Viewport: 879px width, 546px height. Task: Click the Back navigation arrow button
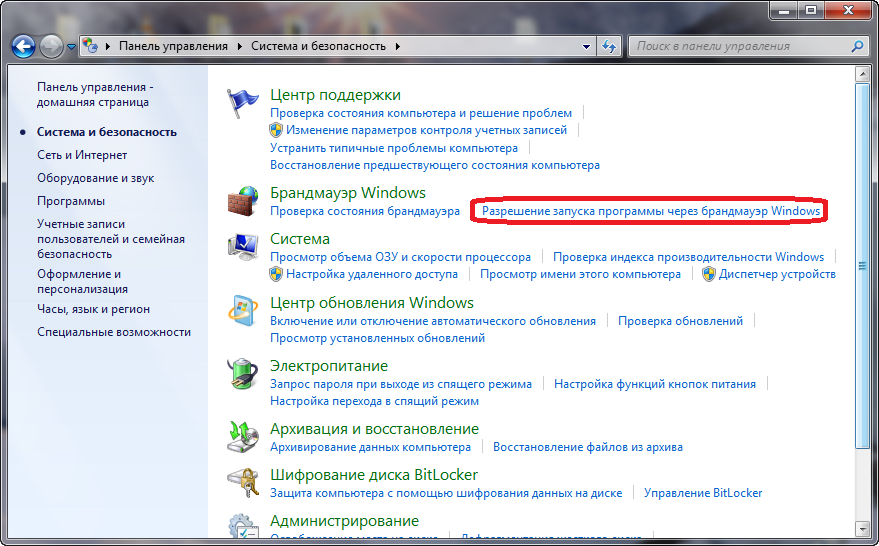click(24, 47)
